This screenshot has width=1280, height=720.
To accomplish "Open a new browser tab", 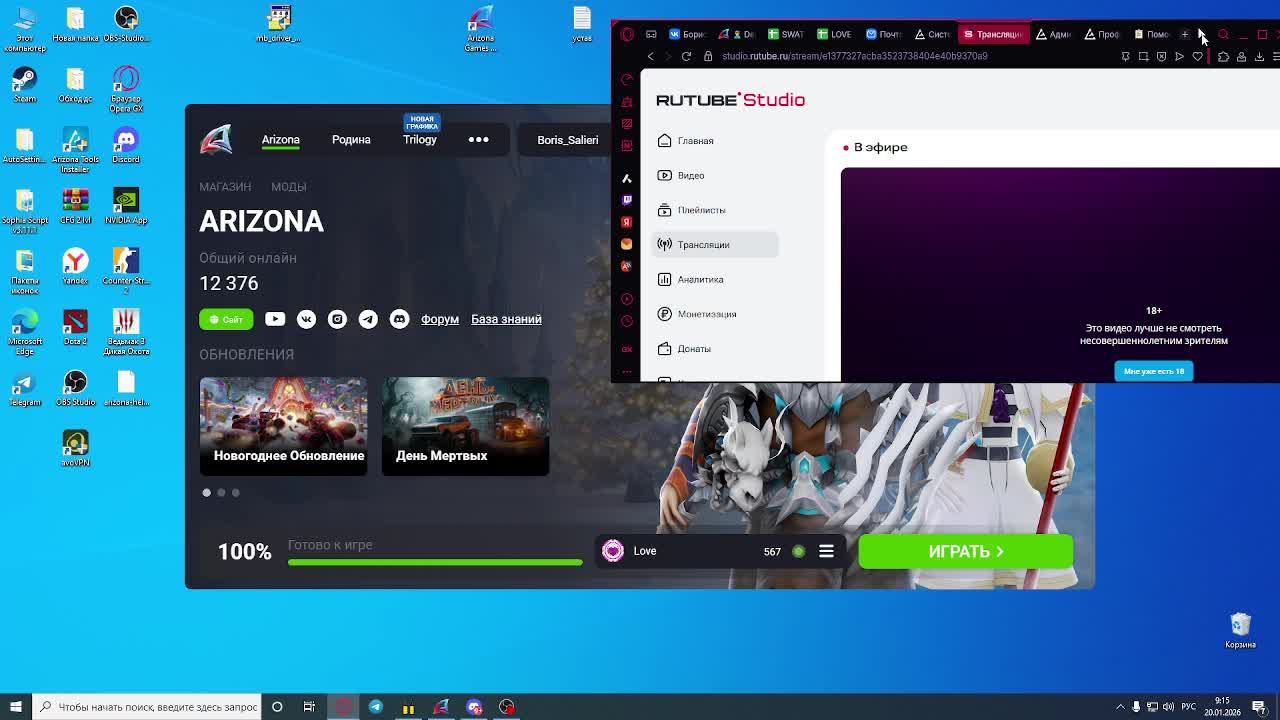I will point(1185,34).
